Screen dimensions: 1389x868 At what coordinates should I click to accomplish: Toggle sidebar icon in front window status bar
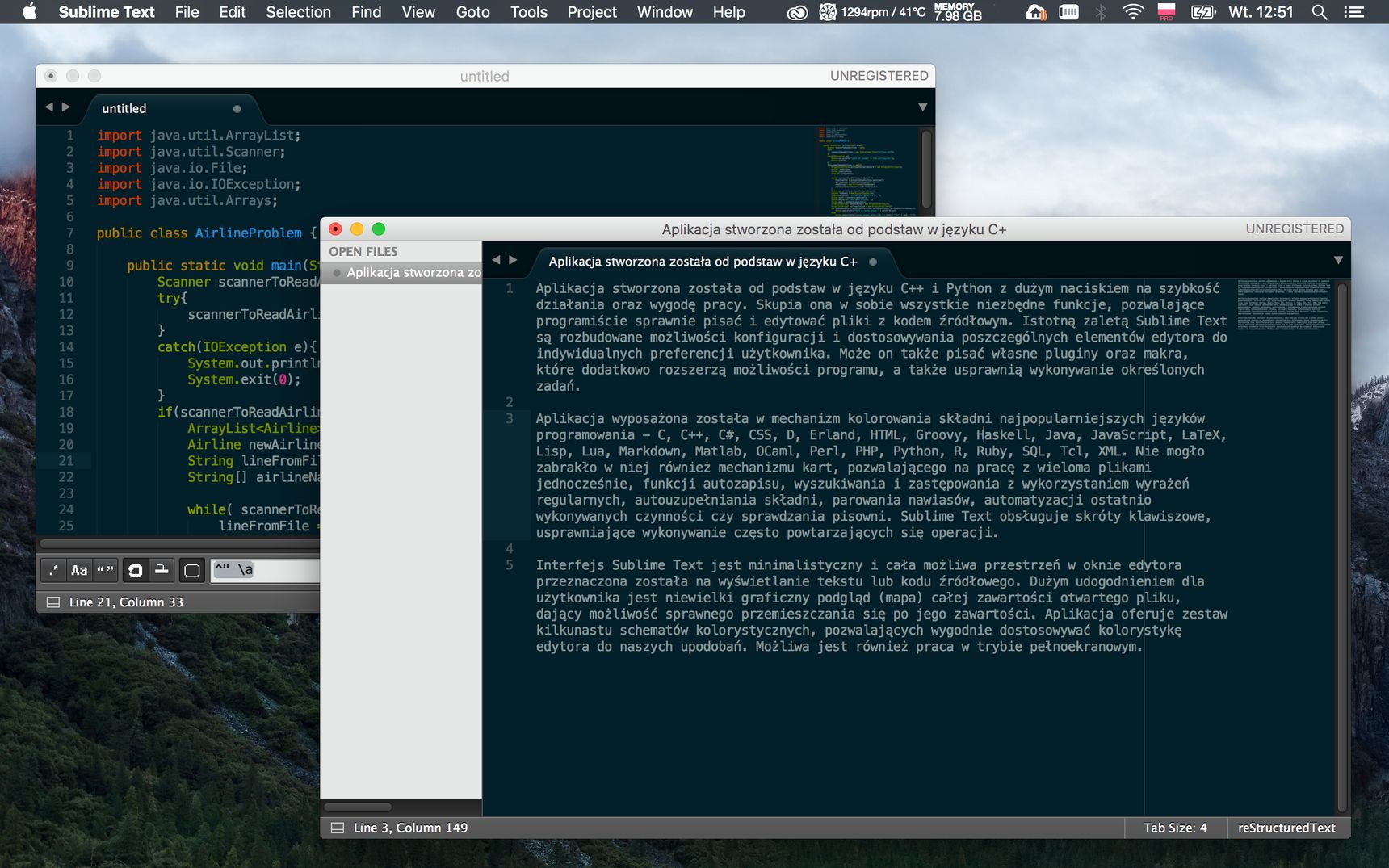(x=338, y=828)
